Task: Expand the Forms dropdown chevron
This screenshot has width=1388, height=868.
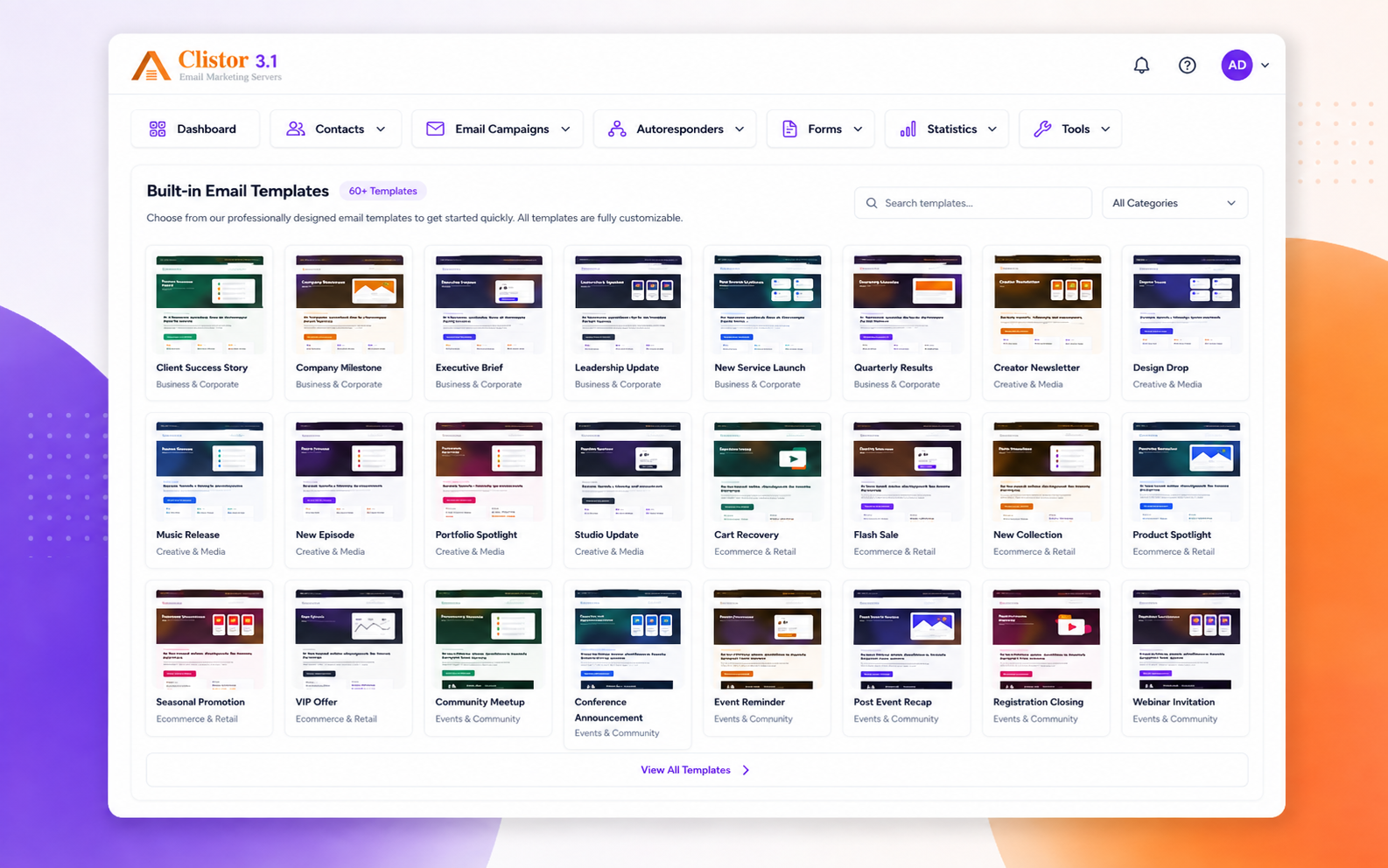Action: (858, 129)
